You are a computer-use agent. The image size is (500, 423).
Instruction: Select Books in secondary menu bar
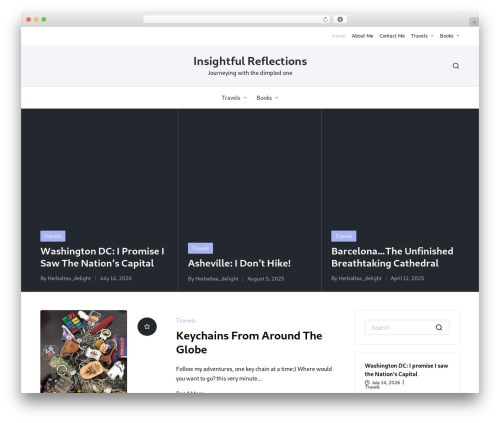pos(264,98)
